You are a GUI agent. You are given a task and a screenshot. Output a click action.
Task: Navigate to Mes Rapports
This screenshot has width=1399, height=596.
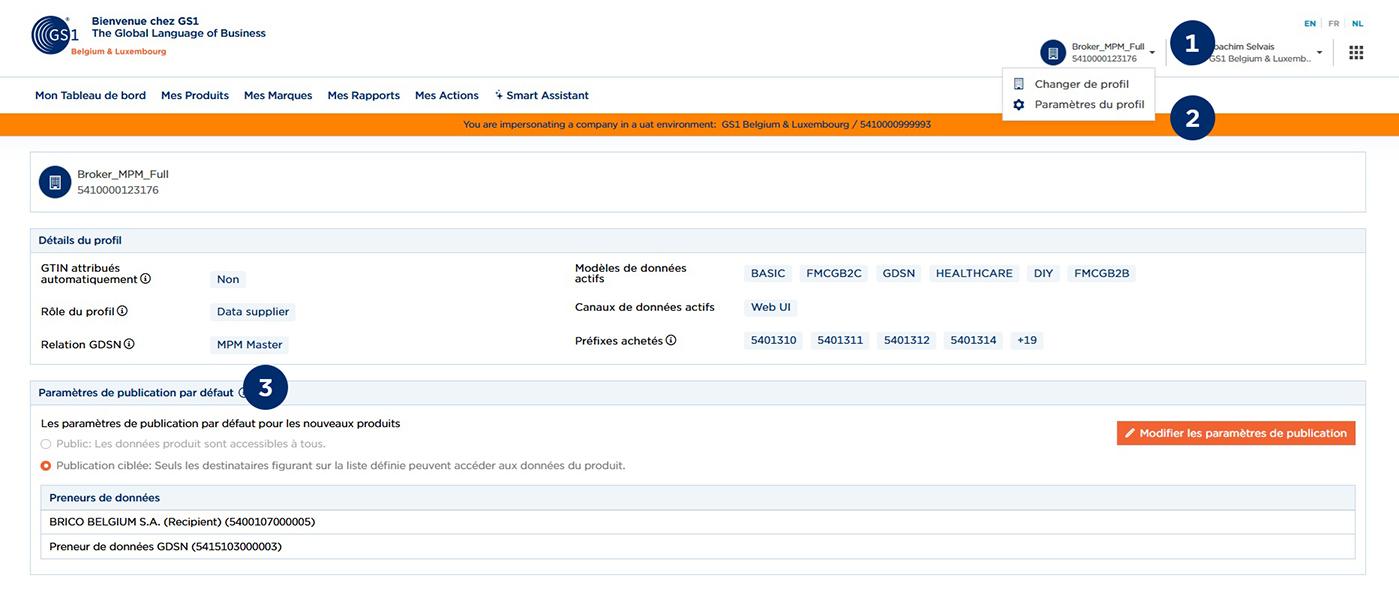coord(364,95)
